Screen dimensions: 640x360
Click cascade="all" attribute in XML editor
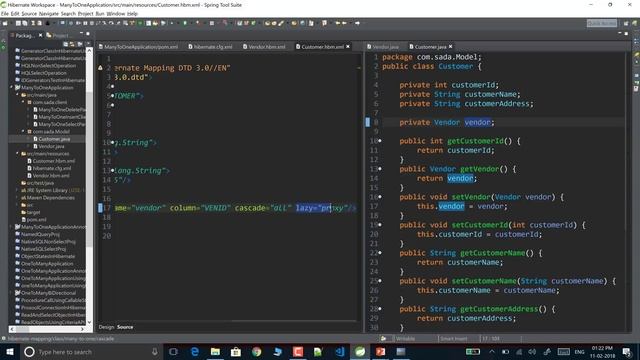pyautogui.click(x=263, y=208)
